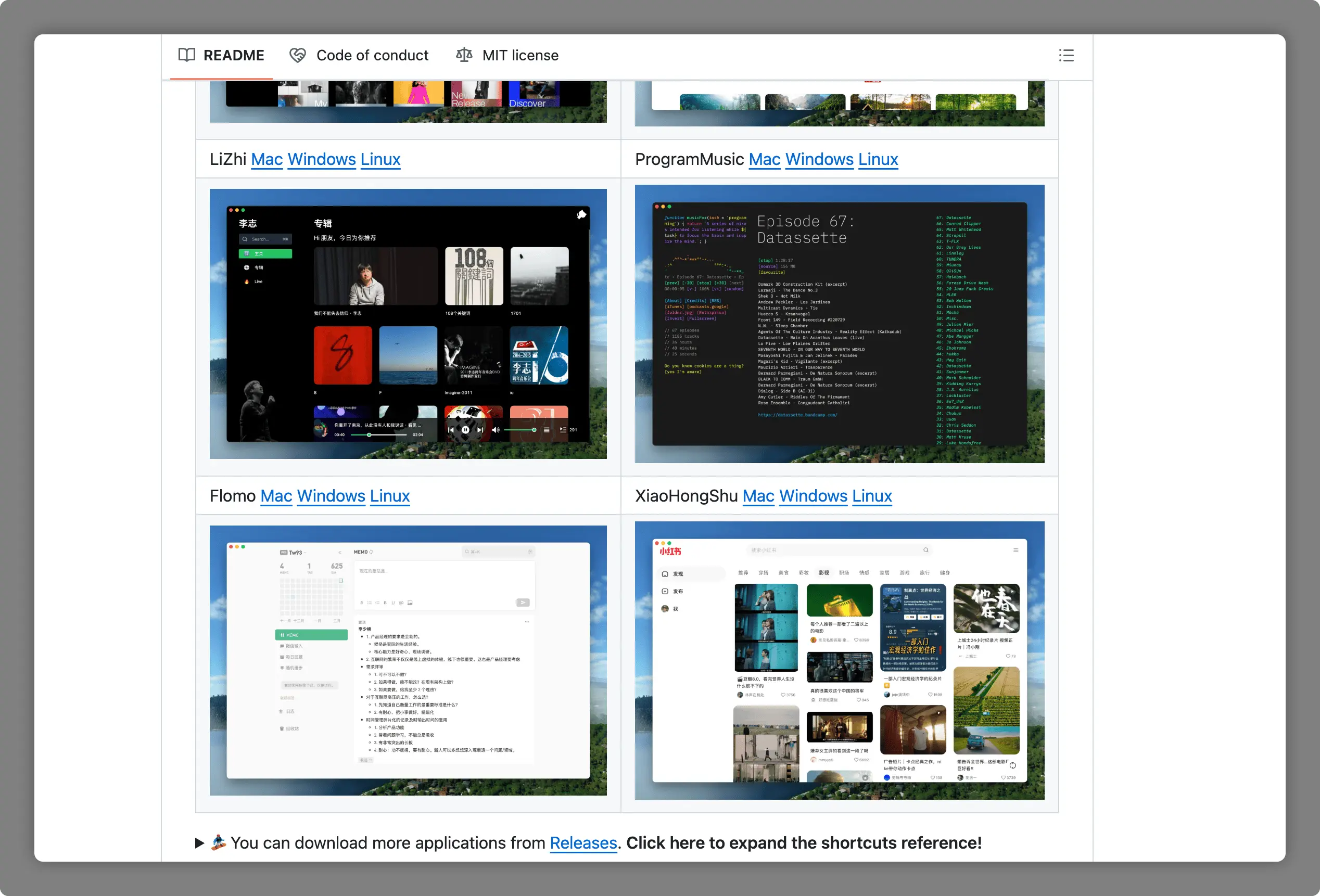1320x896 pixels.
Task: Click the ProgramMusic Linux download link
Action: [x=878, y=160]
